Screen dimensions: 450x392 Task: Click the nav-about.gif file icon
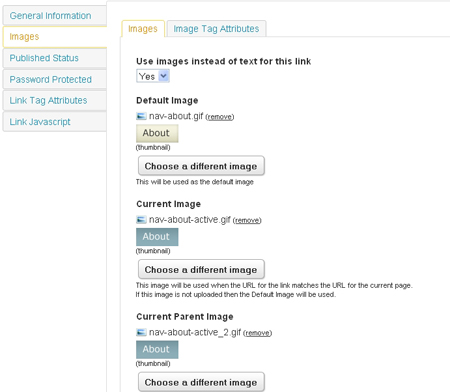point(141,116)
